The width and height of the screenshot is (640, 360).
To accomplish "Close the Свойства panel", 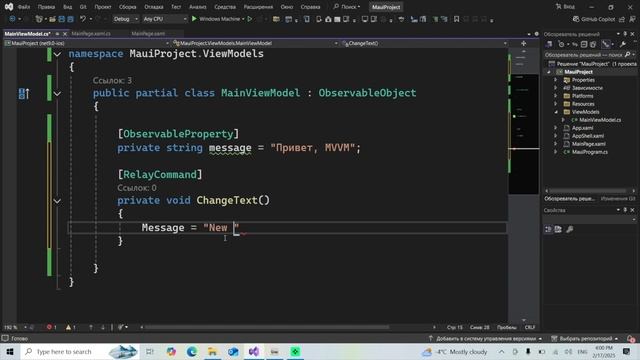I will click(x=633, y=210).
